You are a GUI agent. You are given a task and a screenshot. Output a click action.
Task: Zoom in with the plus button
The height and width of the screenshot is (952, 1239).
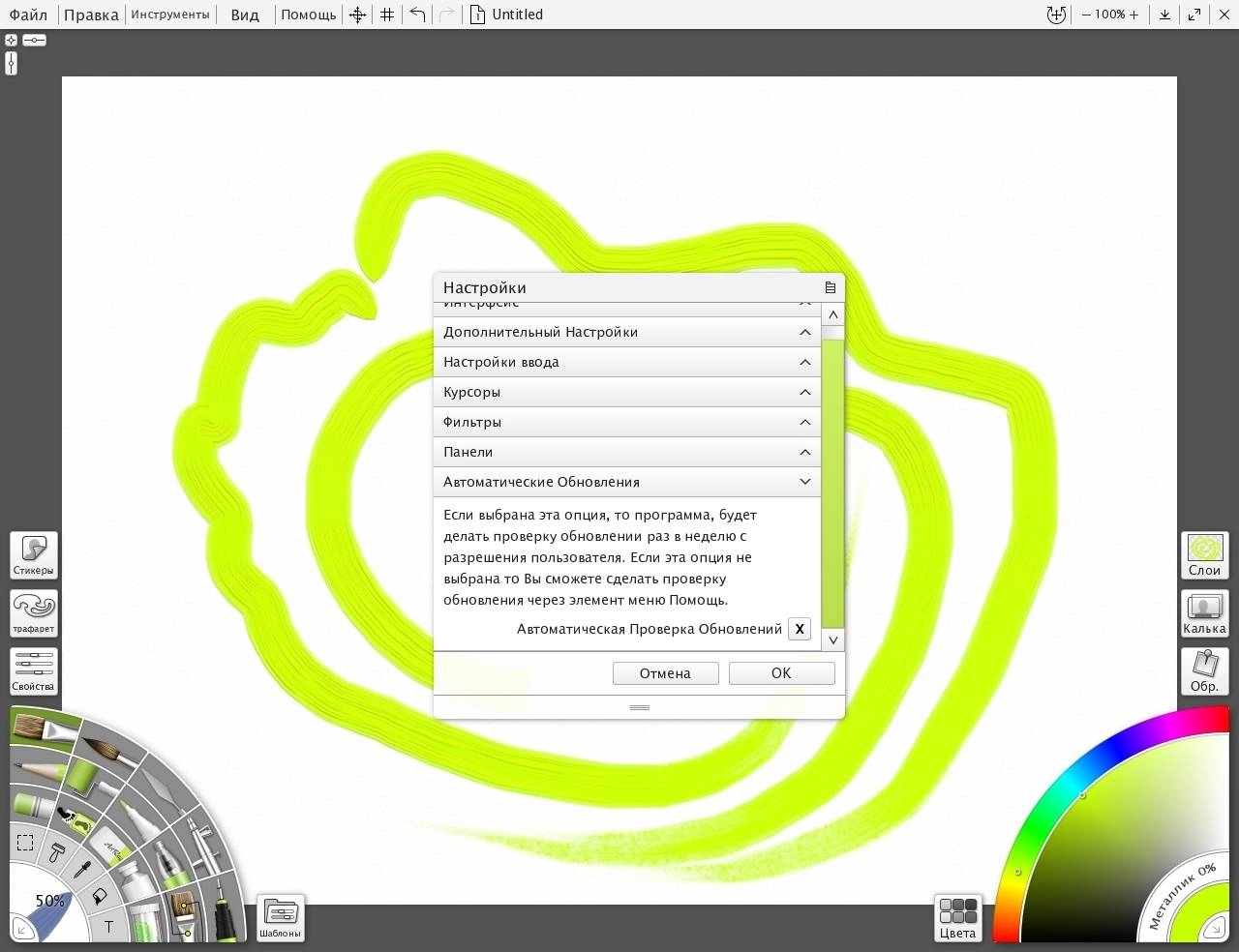click(x=1133, y=15)
